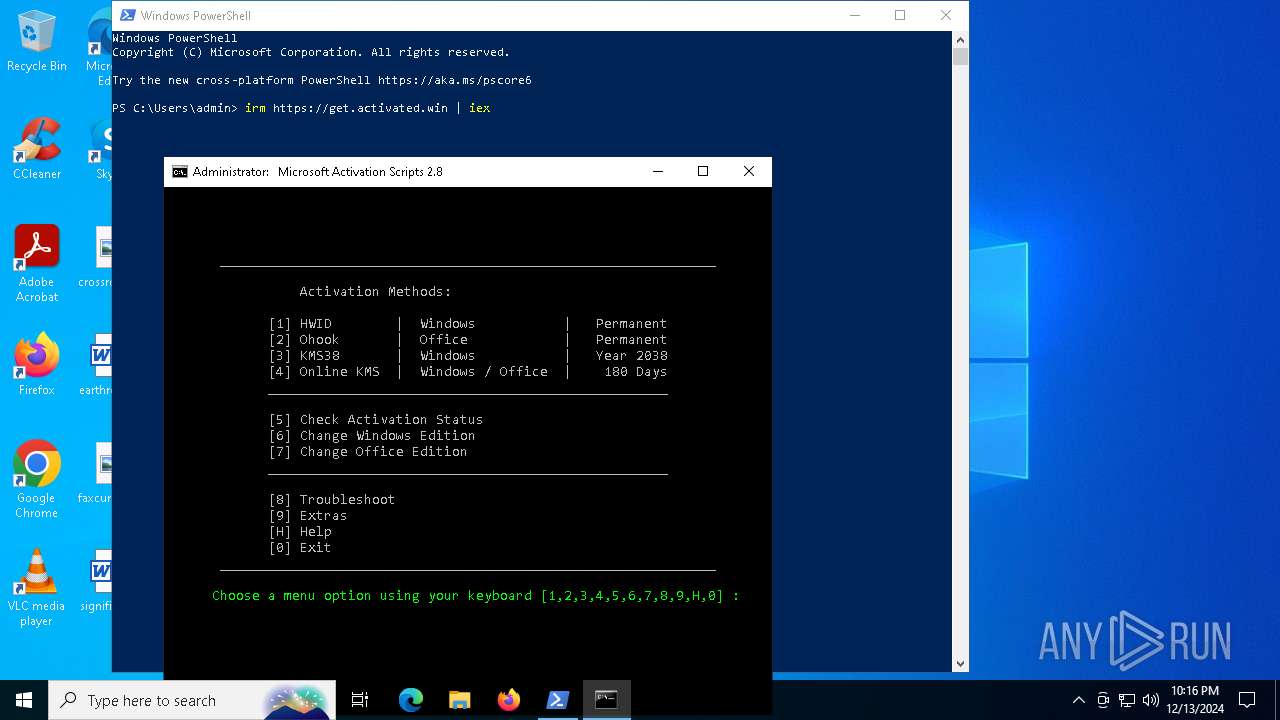
Task: Click the [0] Exit line
Action: coord(300,548)
